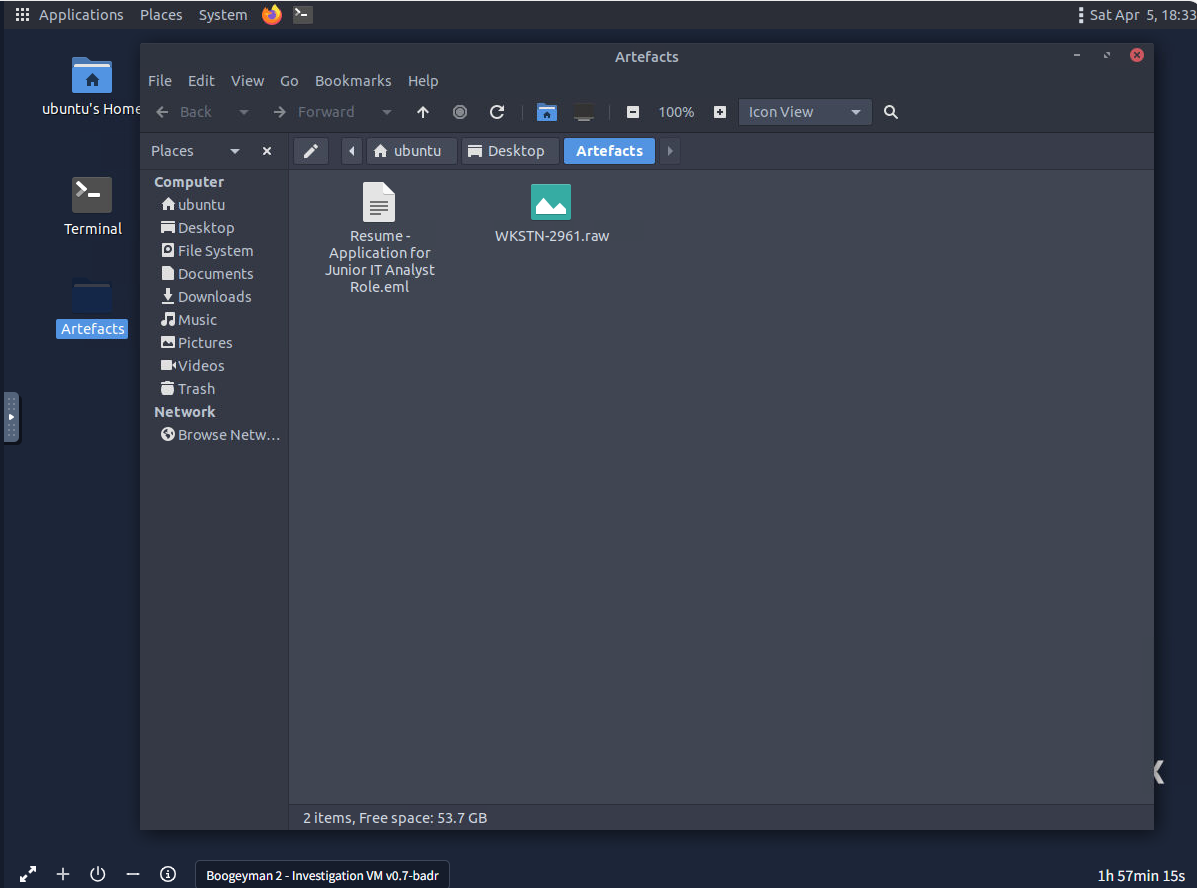1197x888 pixels.
Task: Select ubuntu in the Places sidebar
Action: coord(192,205)
